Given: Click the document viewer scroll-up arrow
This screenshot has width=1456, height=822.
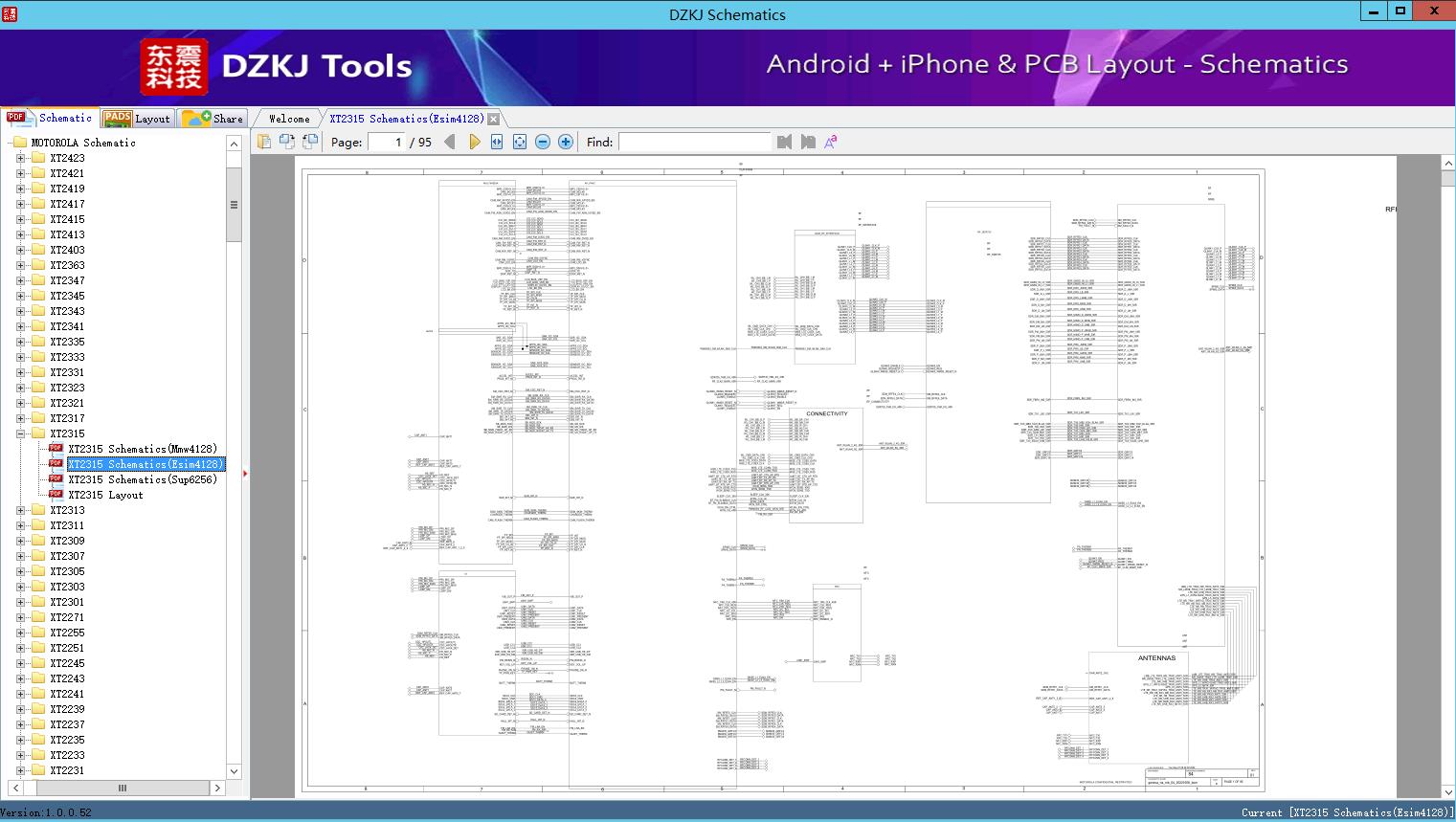Looking at the screenshot, I should [1447, 164].
